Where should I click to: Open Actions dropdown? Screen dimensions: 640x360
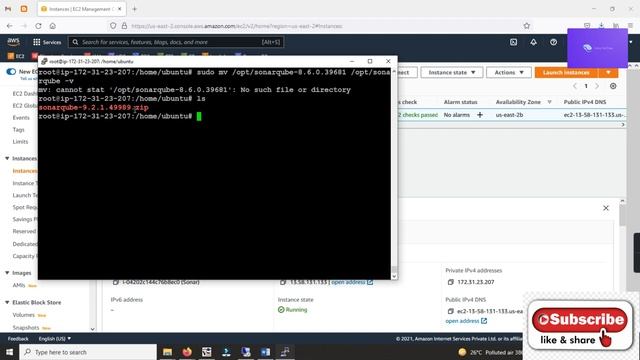[509, 72]
